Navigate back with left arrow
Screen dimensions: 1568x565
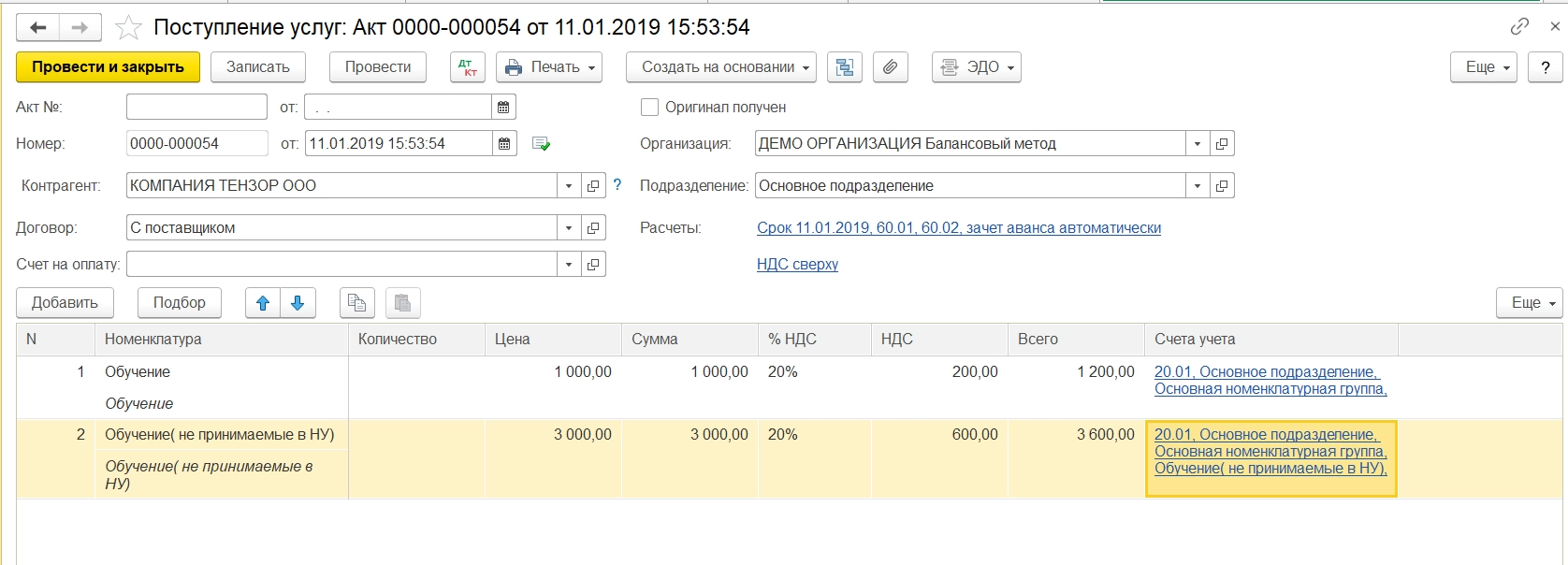(38, 28)
